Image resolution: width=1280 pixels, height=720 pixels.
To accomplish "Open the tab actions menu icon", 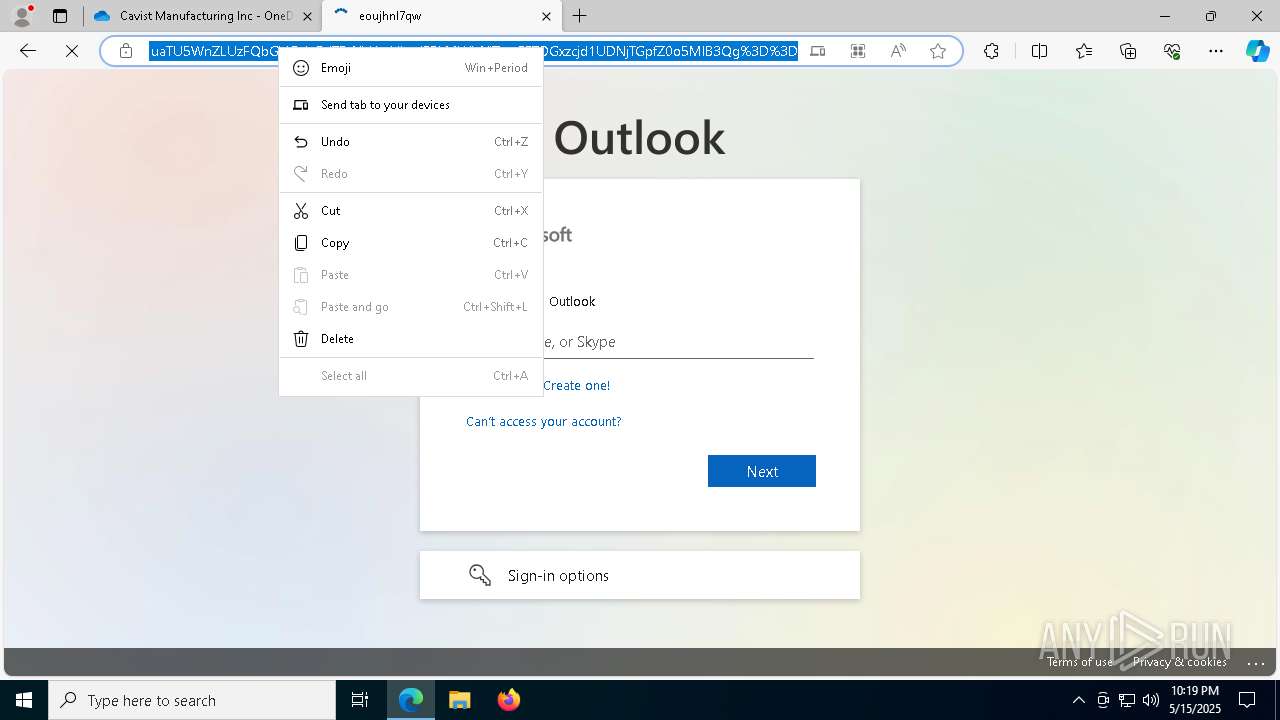I will coord(60,16).
